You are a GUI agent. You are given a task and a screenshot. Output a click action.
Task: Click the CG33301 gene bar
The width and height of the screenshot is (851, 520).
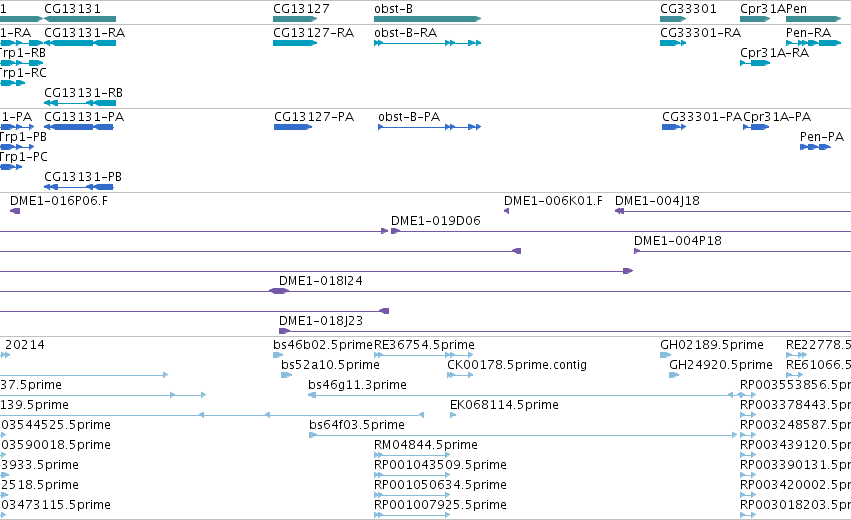[x=673, y=19]
